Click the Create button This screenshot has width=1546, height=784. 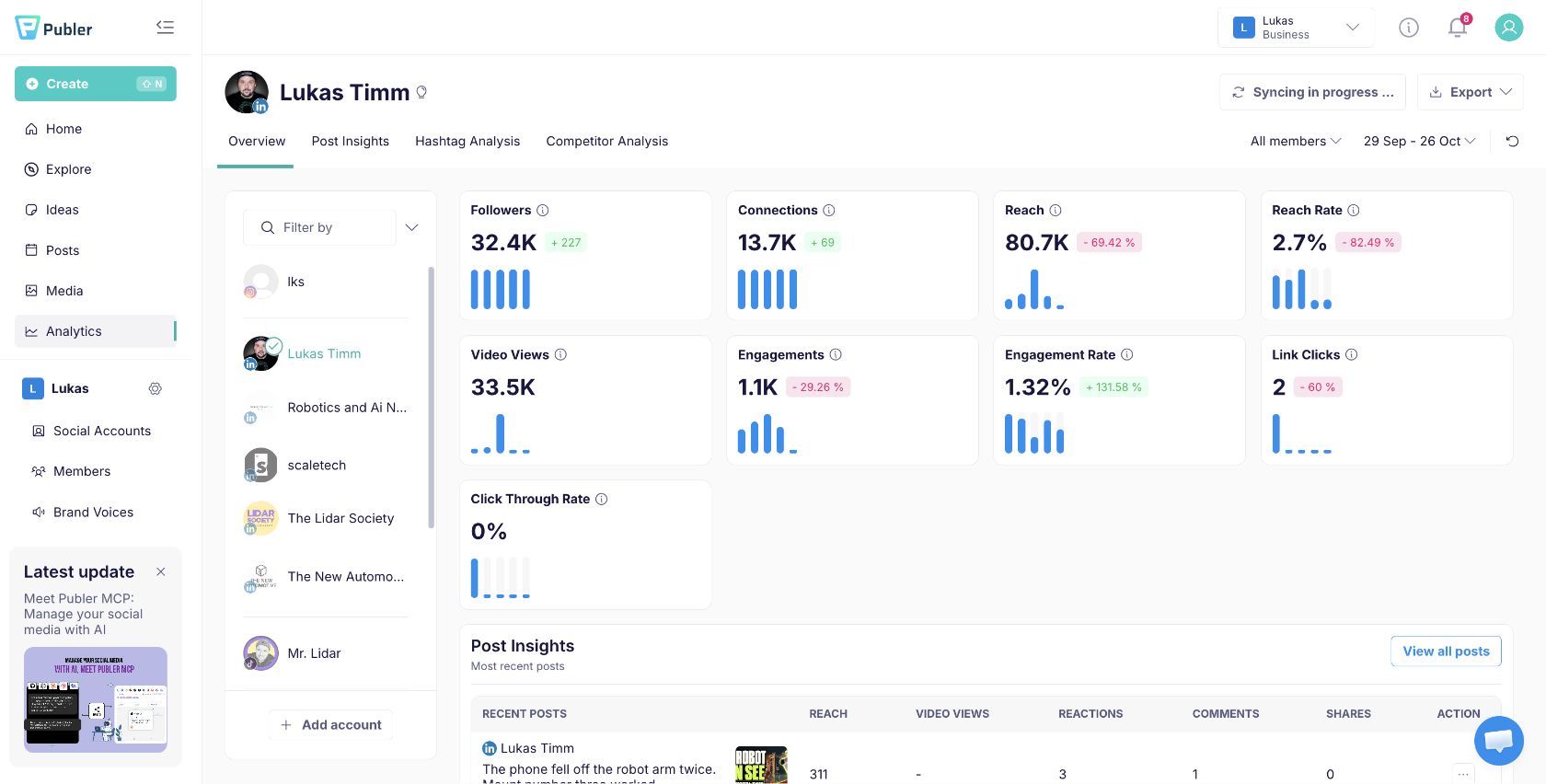[x=96, y=84]
